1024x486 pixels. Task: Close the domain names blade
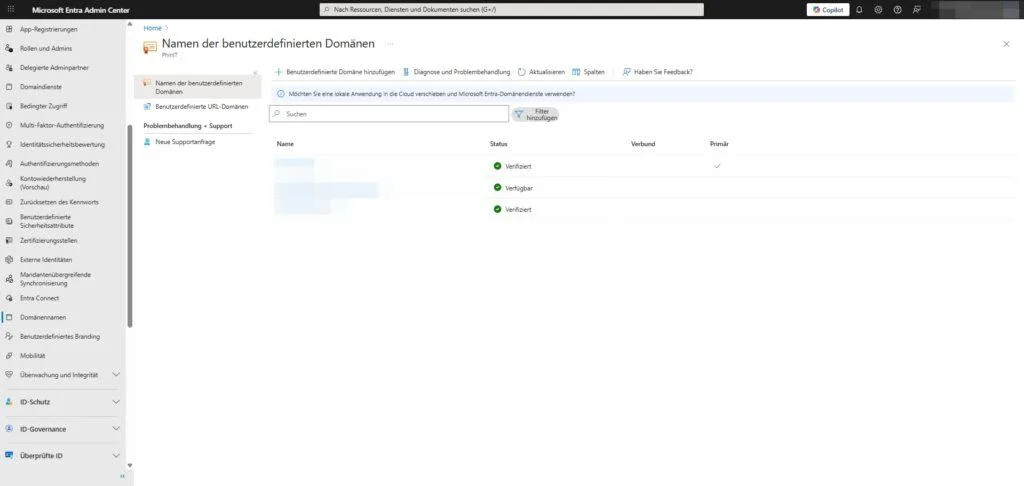1006,44
